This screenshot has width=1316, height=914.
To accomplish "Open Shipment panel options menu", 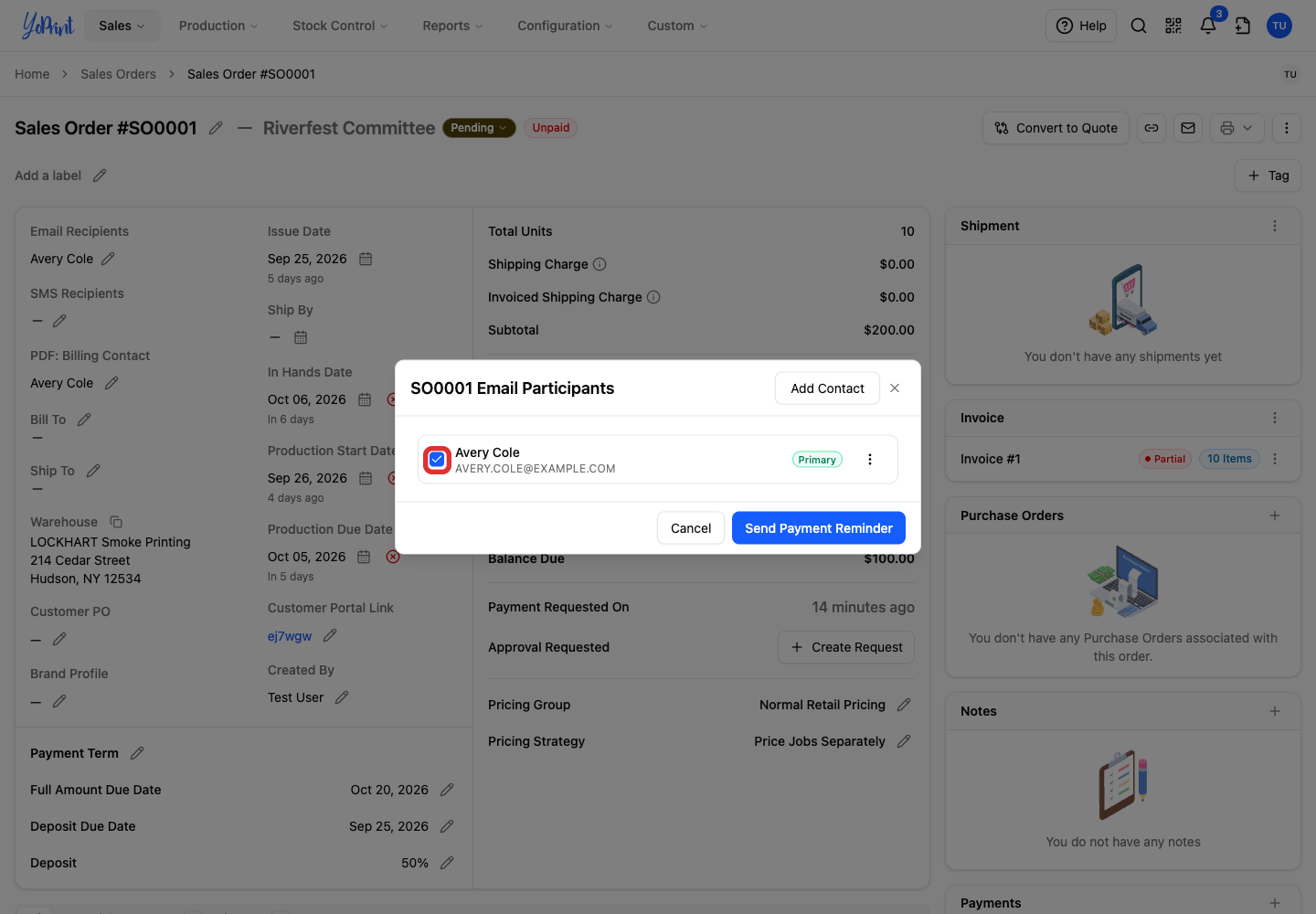I will click(1275, 226).
